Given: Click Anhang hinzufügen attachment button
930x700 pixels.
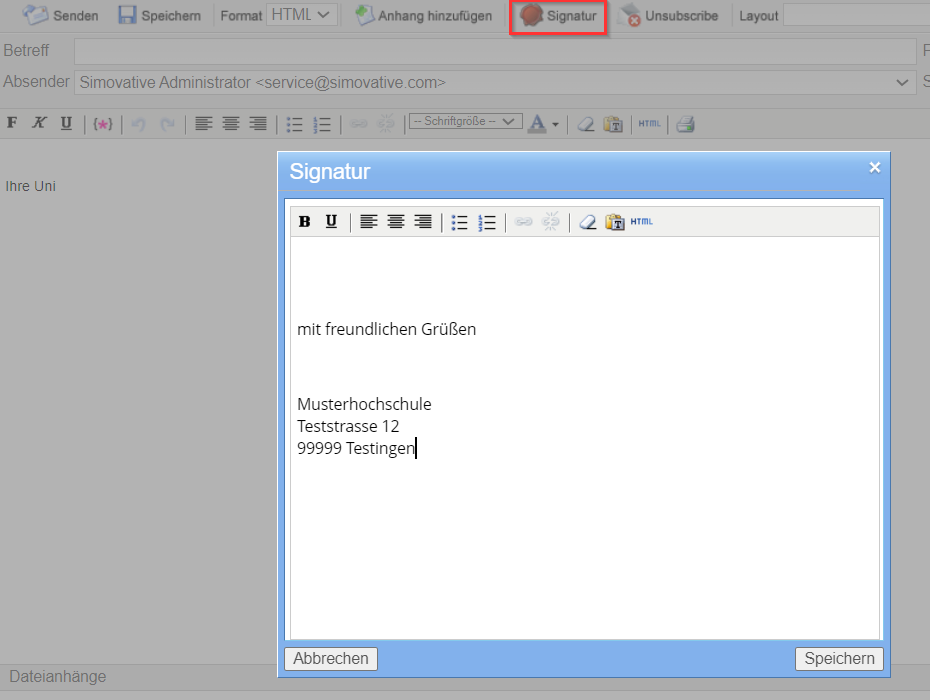Looking at the screenshot, I should [x=423, y=15].
